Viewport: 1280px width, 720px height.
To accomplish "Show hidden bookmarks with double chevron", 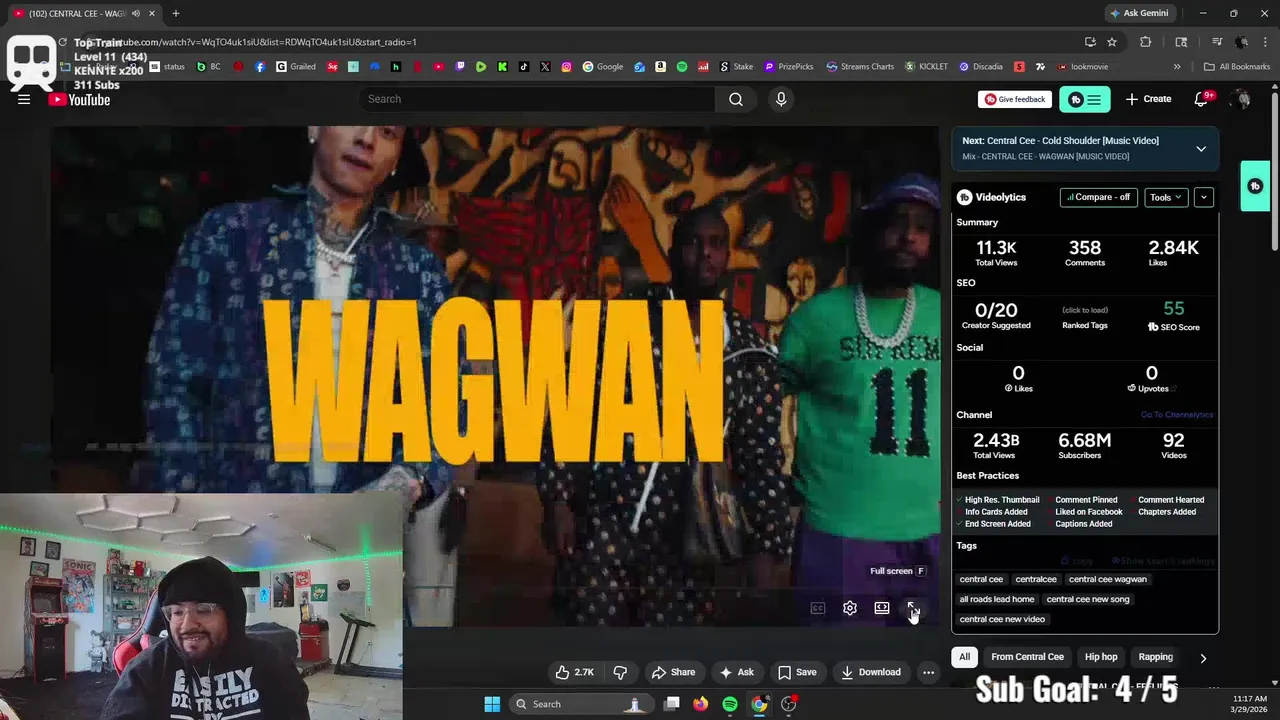I will 1177,67.
